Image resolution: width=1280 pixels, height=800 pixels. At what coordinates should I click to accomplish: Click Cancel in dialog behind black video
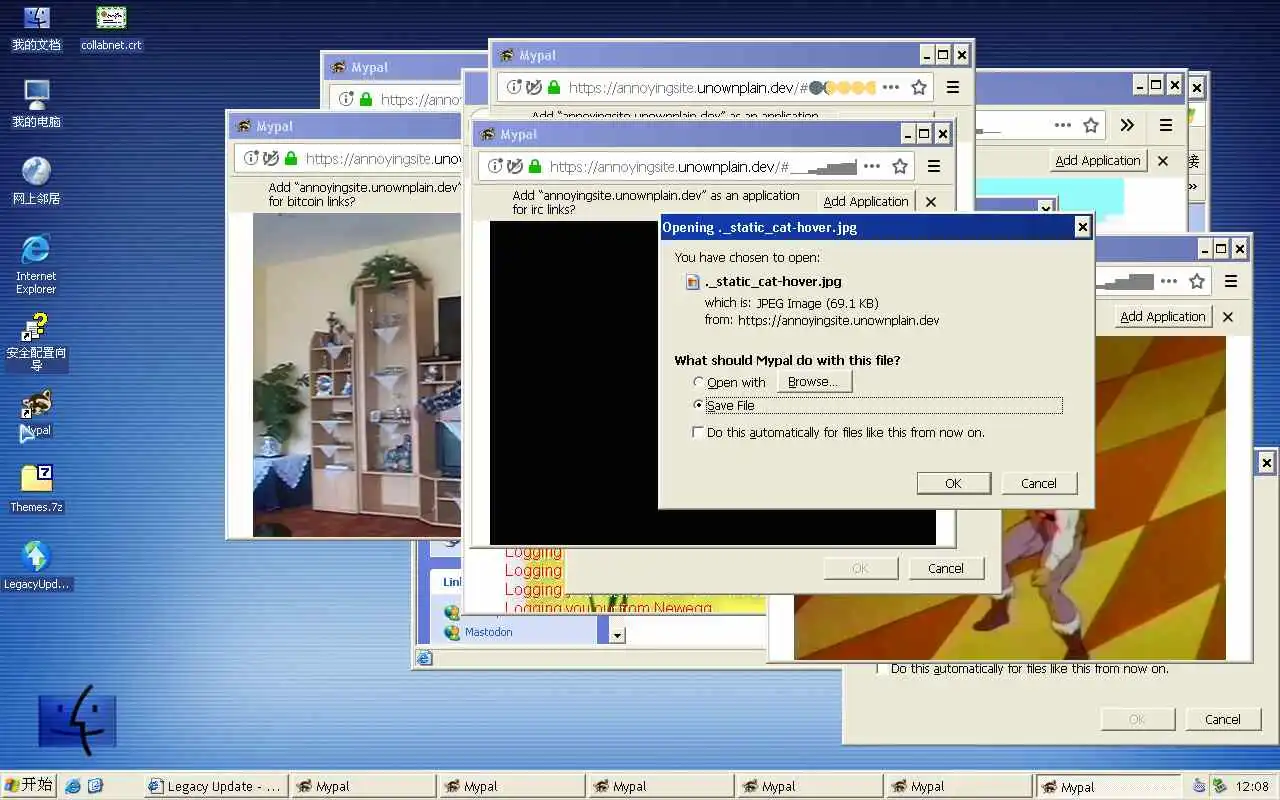pyautogui.click(x=946, y=568)
